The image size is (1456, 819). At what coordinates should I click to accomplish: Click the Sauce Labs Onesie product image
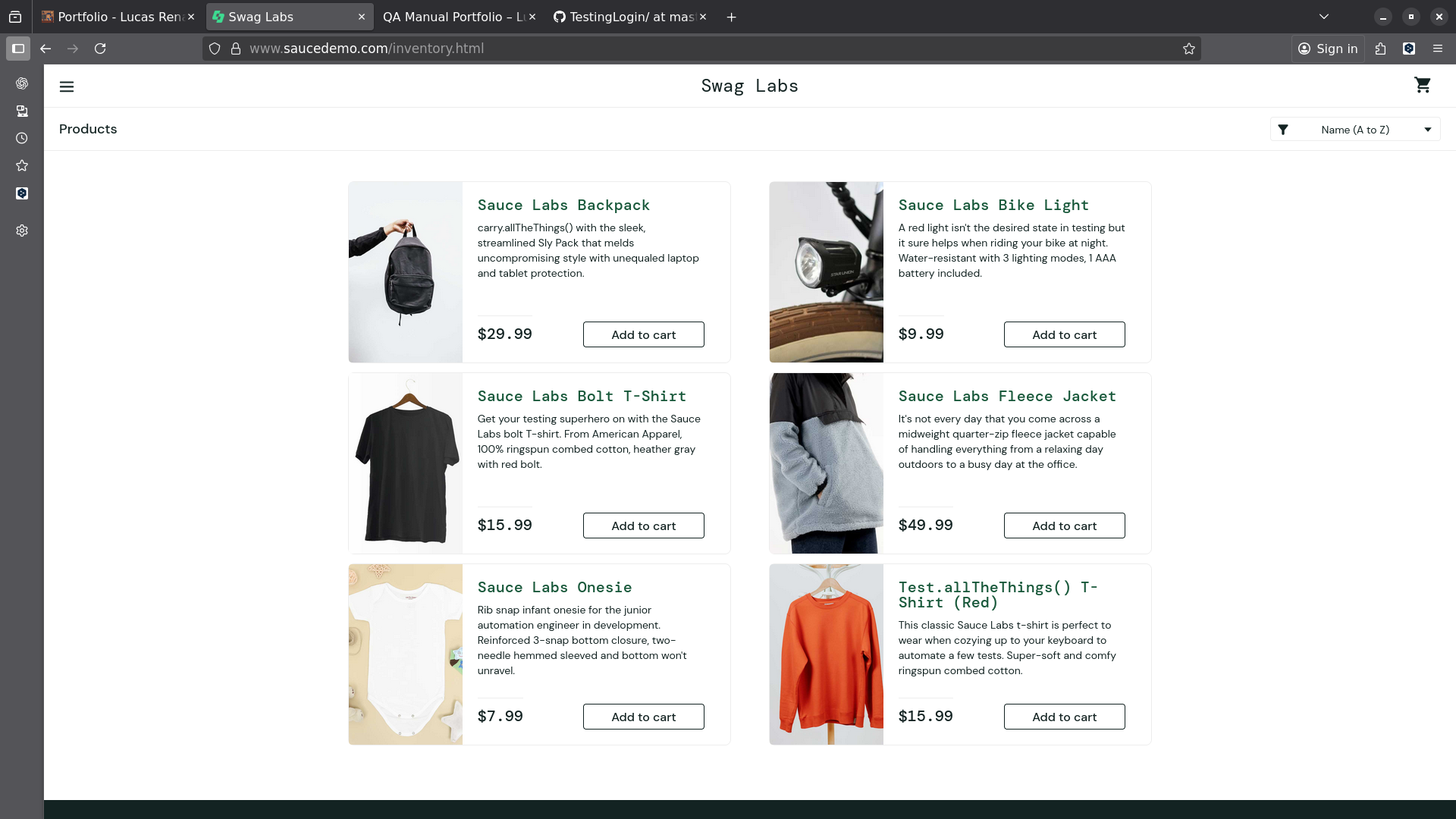pyautogui.click(x=405, y=654)
